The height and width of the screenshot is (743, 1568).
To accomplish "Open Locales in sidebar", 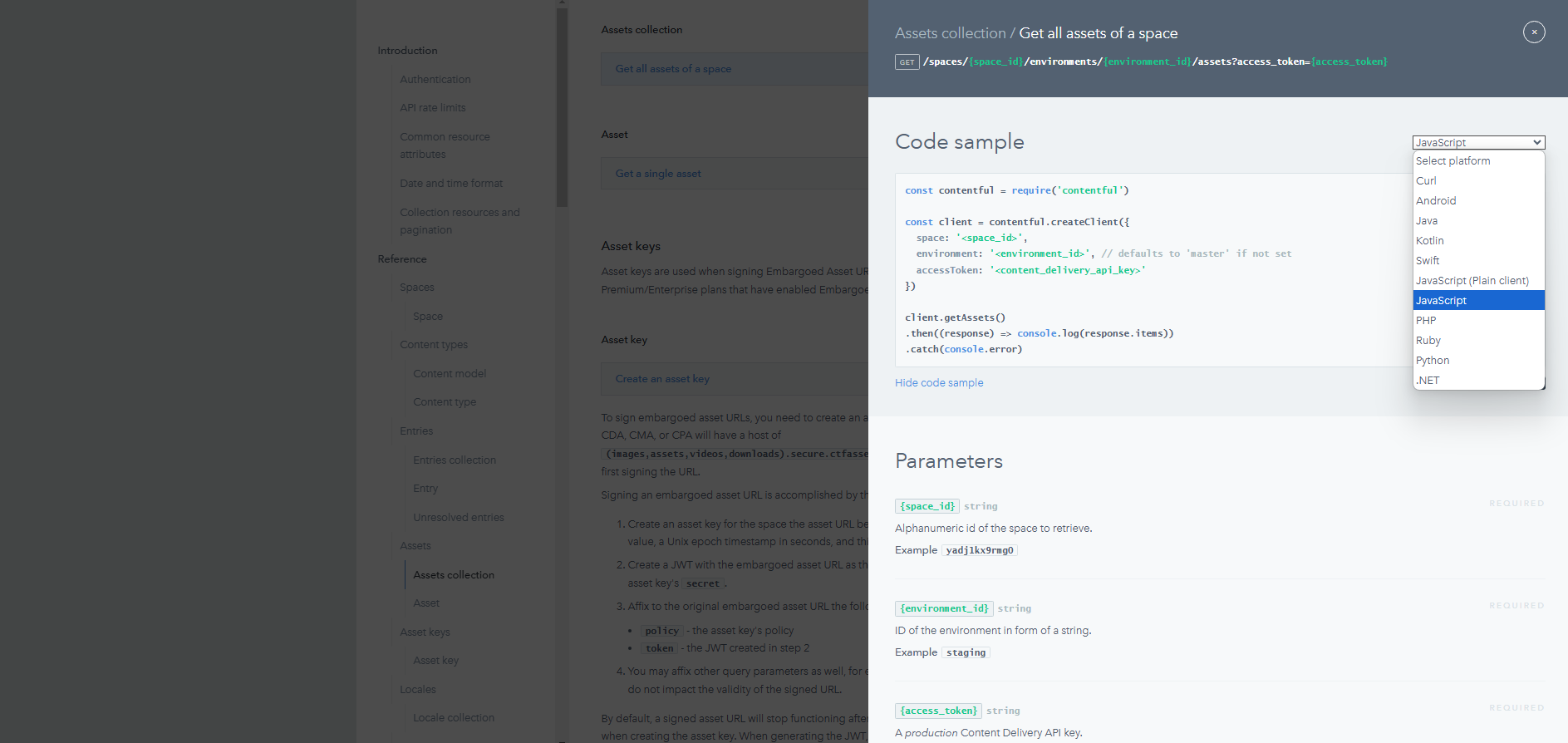I will coord(418,690).
